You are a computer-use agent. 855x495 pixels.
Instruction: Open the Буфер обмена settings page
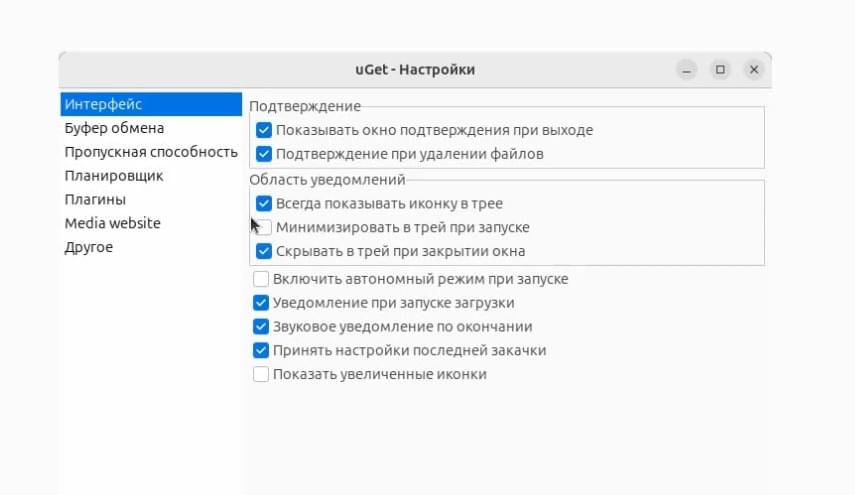(x=150, y=128)
